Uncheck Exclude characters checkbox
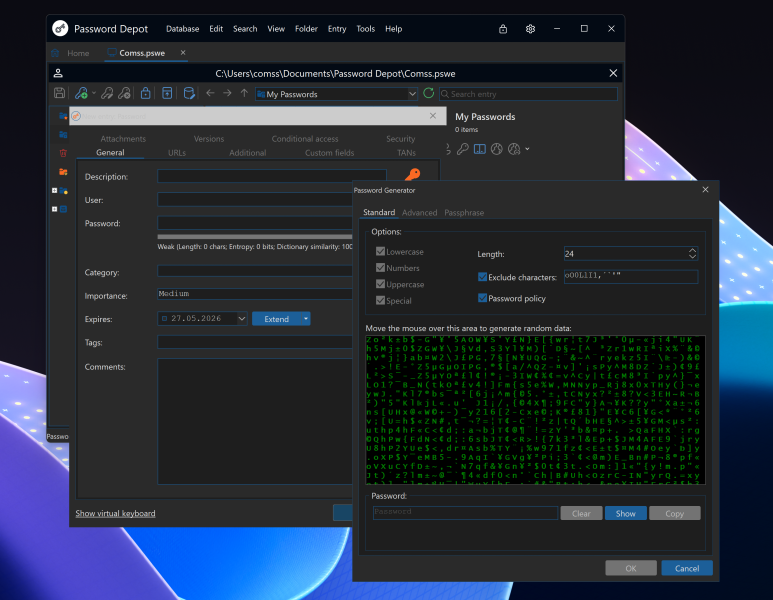The height and width of the screenshot is (600, 773). pyautogui.click(x=483, y=277)
